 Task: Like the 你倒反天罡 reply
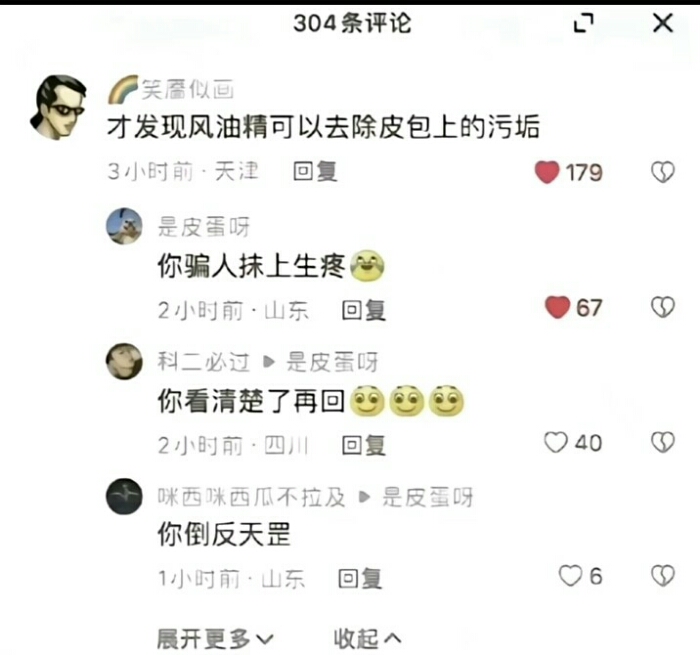click(571, 576)
